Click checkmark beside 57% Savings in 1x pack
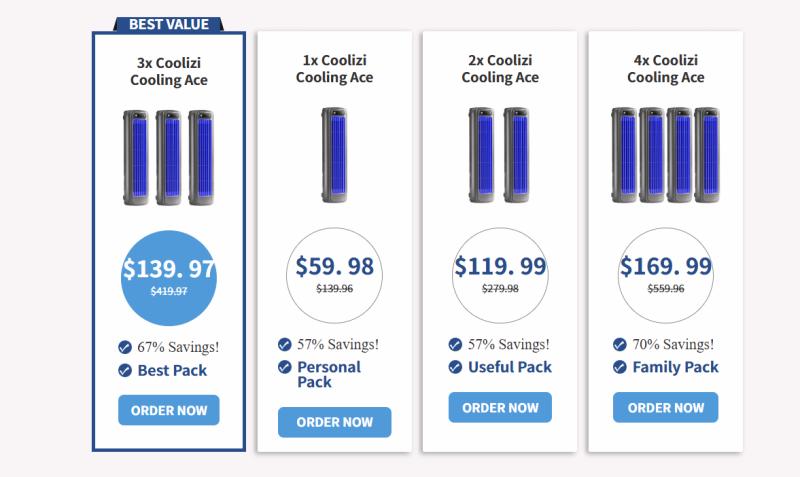This screenshot has height=477, width=800. pos(285,344)
